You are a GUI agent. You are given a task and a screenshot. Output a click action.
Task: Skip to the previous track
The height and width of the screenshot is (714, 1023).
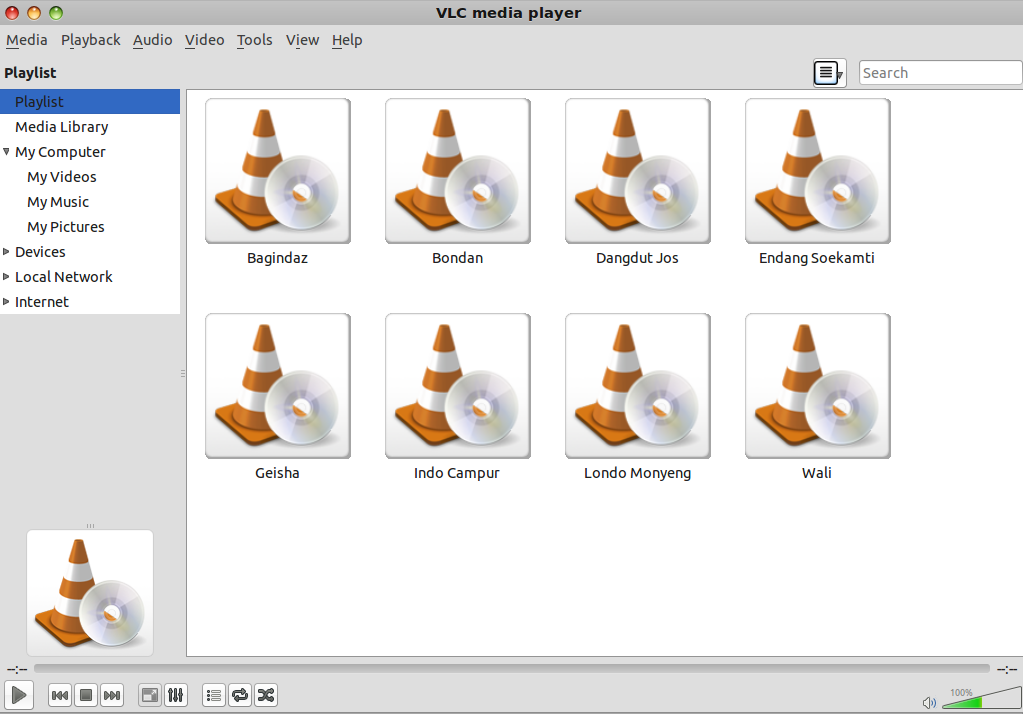(60, 695)
